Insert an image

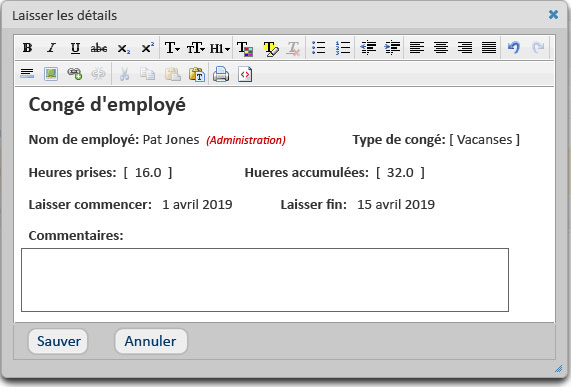click(51, 74)
